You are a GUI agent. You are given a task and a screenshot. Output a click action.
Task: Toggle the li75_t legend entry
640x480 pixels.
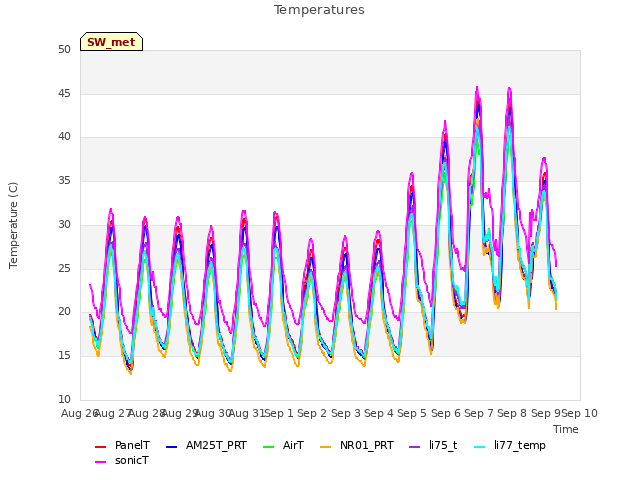(433, 445)
